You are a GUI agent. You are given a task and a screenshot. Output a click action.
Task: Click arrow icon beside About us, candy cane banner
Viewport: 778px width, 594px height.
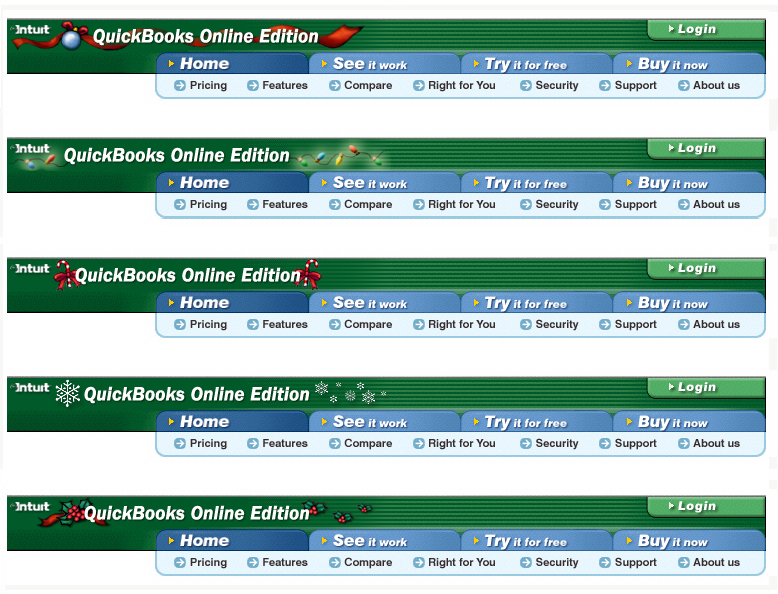point(683,325)
